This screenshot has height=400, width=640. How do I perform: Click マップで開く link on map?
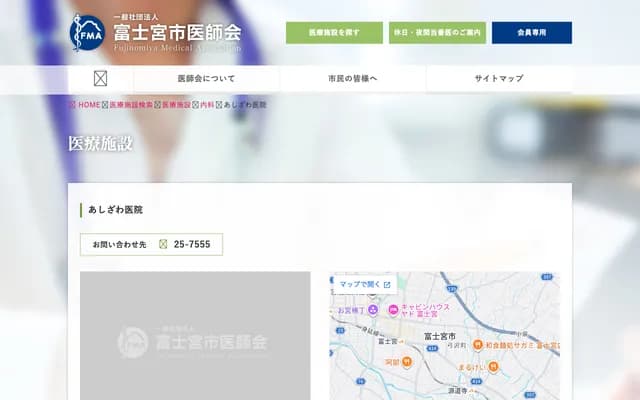click(365, 284)
